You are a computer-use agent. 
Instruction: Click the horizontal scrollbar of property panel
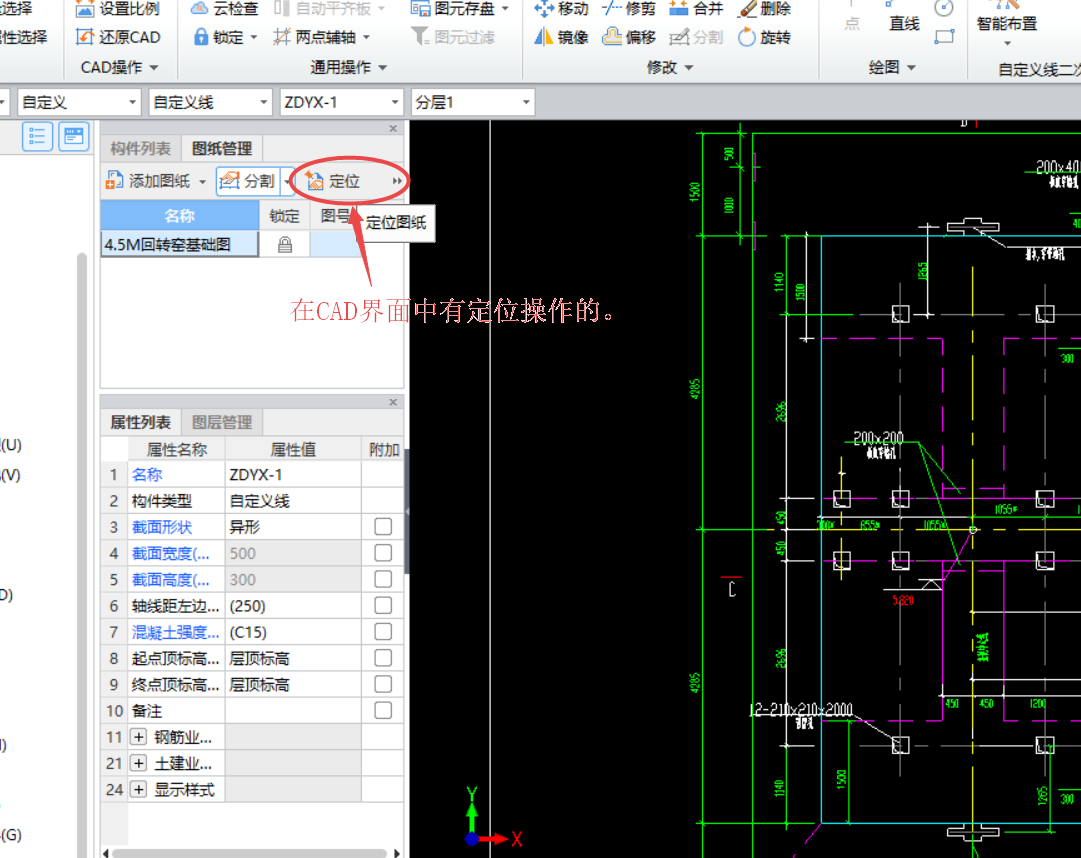point(251,853)
